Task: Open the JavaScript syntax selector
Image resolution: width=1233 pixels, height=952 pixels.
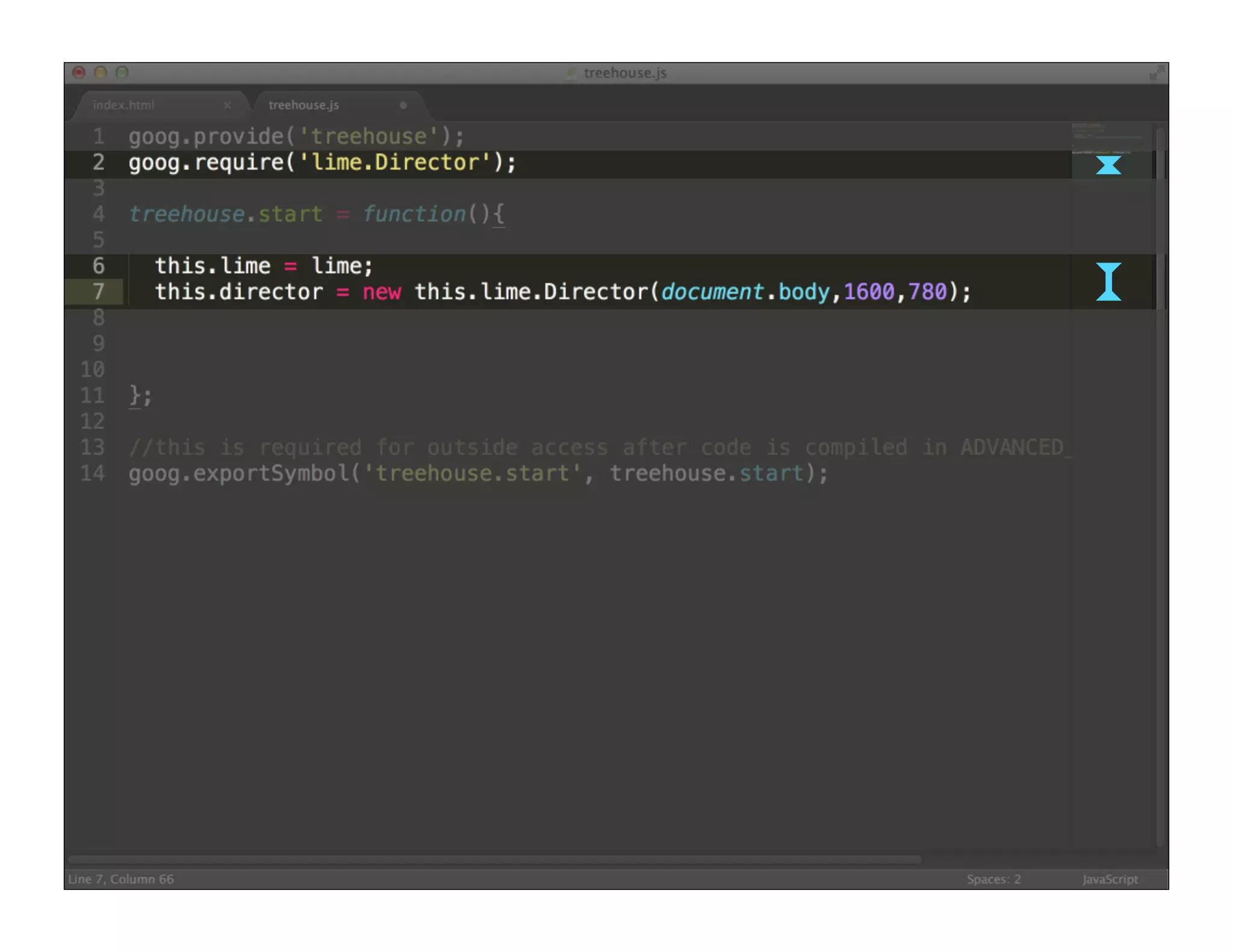Action: pos(1110,879)
